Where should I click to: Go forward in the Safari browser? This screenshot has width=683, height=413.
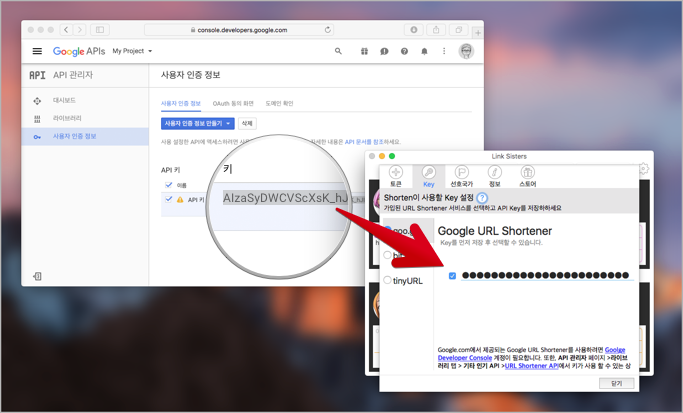click(79, 30)
